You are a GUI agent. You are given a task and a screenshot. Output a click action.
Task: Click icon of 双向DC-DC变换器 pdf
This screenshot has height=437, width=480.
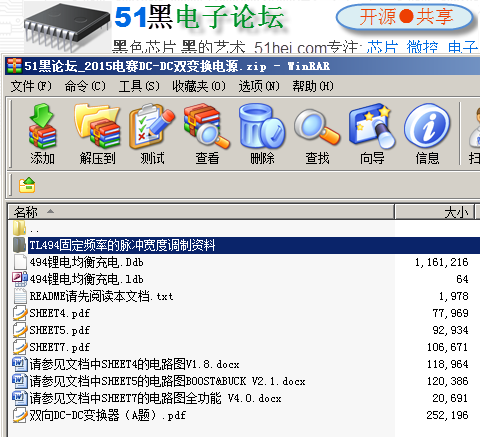(20, 415)
